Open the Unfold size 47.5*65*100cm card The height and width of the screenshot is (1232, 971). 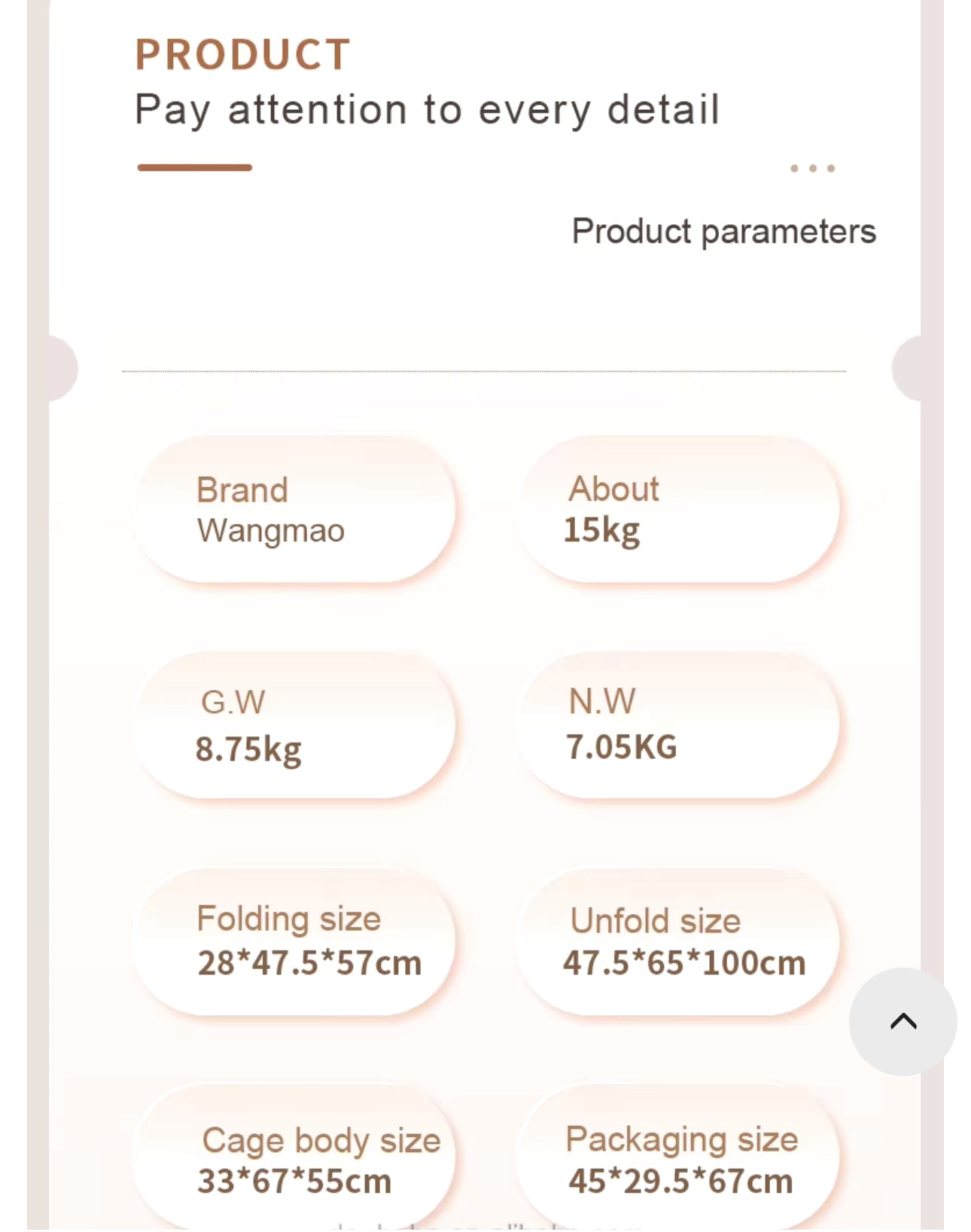pyautogui.click(x=677, y=941)
